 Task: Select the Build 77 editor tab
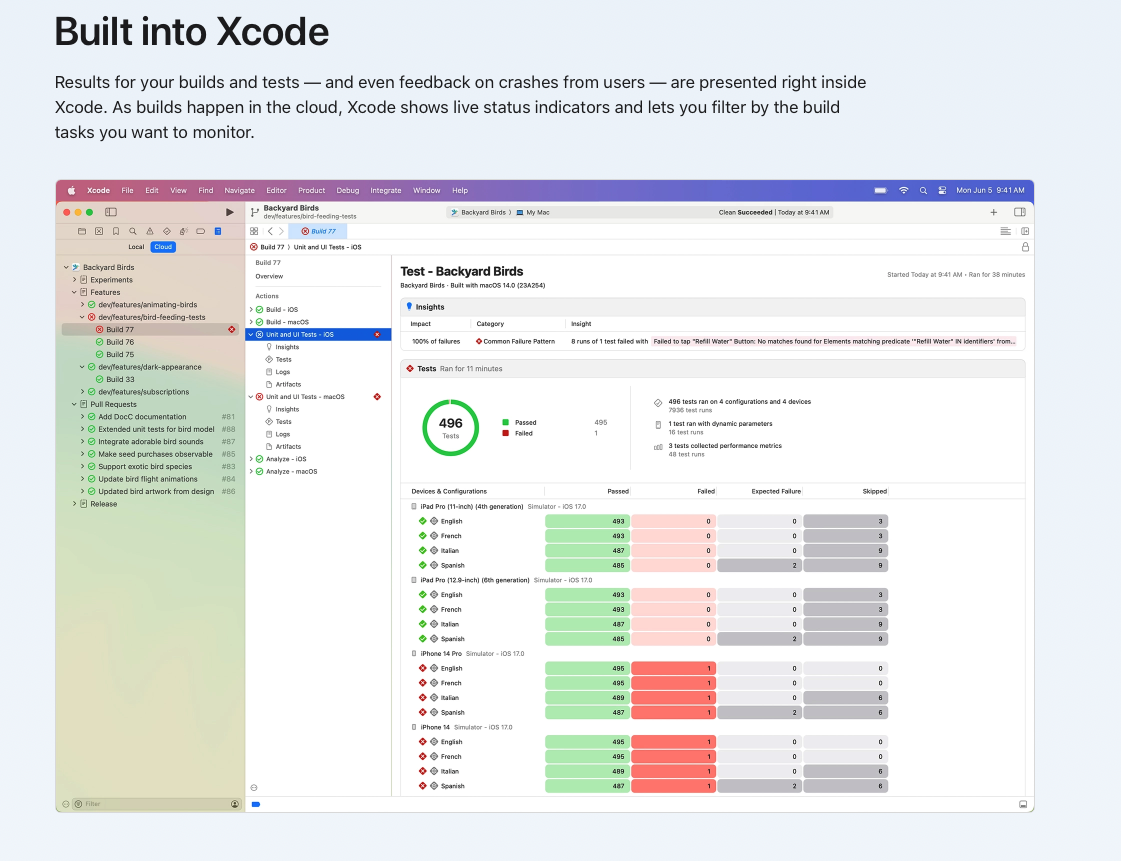click(317, 231)
